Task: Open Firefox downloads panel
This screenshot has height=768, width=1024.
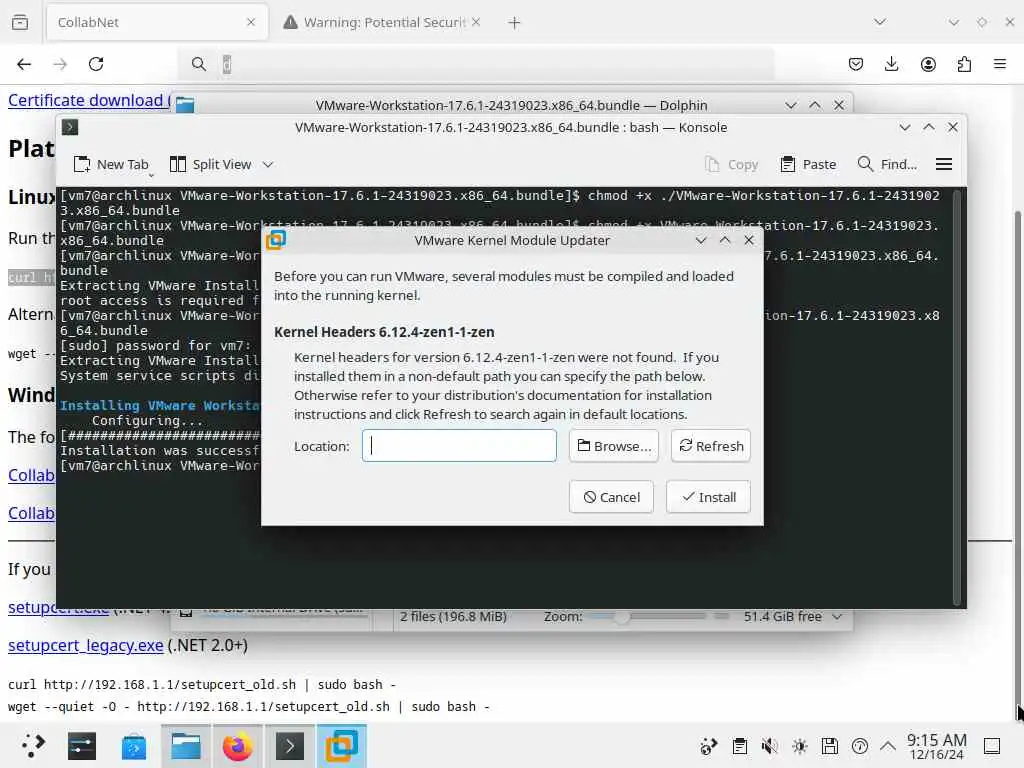Action: (891, 64)
